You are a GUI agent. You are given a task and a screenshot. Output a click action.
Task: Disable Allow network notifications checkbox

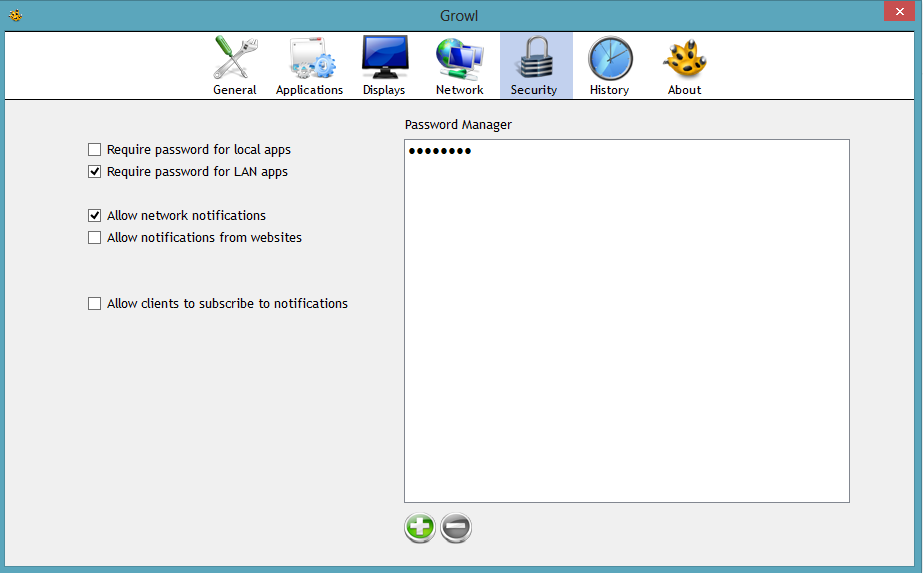94,216
